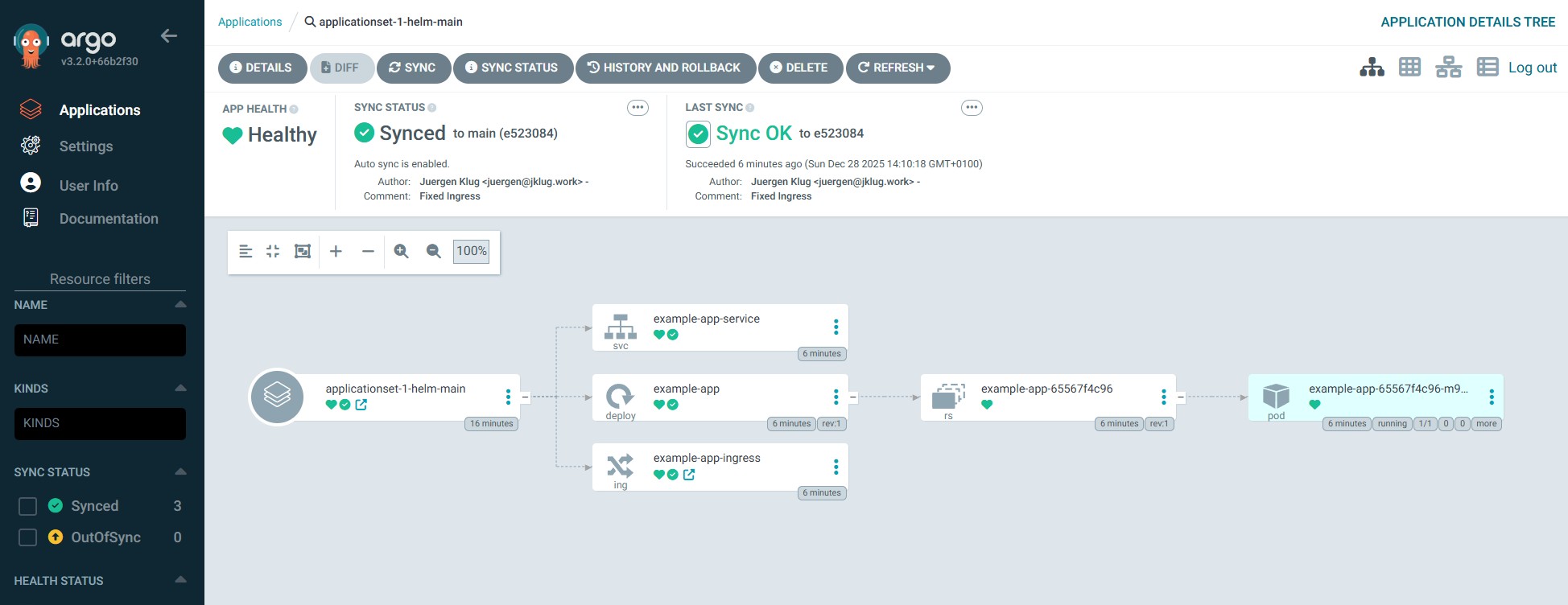Click the zoom out magnifier icon
1568x605 pixels.
(x=433, y=252)
